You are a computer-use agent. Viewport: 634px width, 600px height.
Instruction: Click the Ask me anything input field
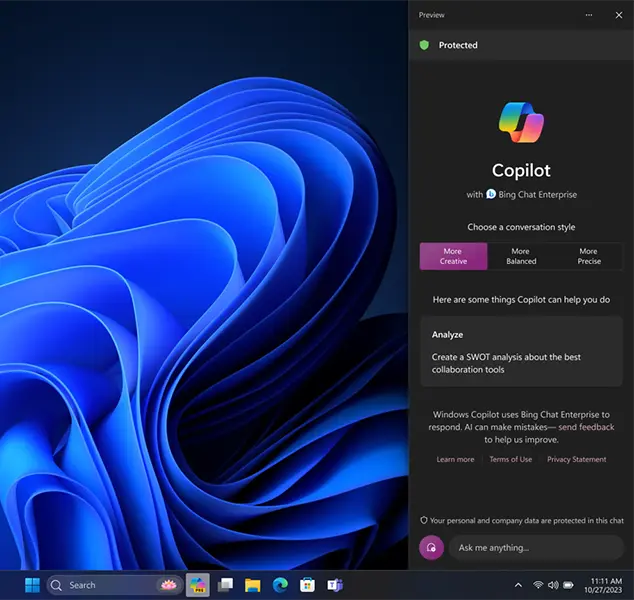535,547
